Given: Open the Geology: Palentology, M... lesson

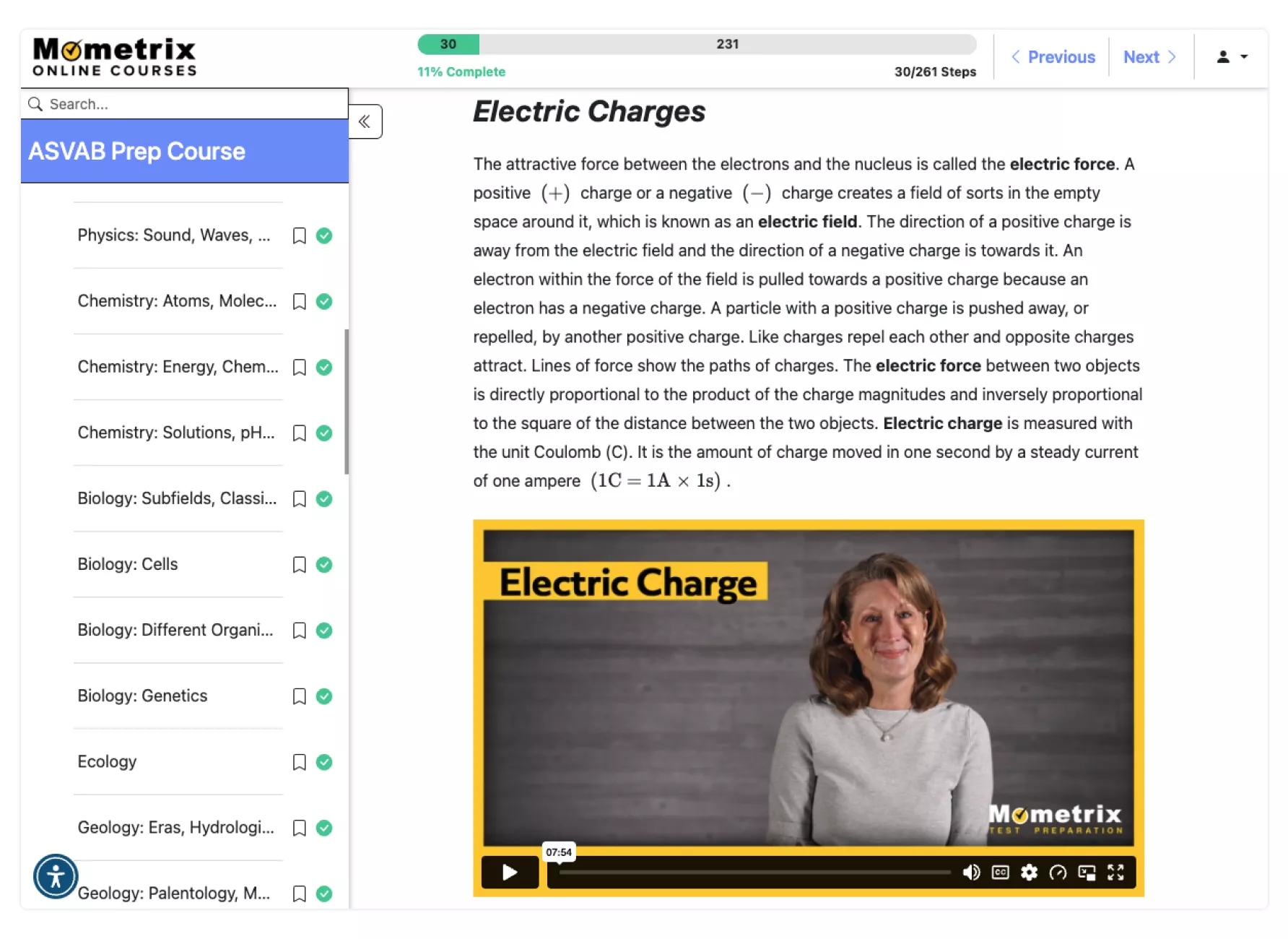Looking at the screenshot, I should (x=174, y=893).
